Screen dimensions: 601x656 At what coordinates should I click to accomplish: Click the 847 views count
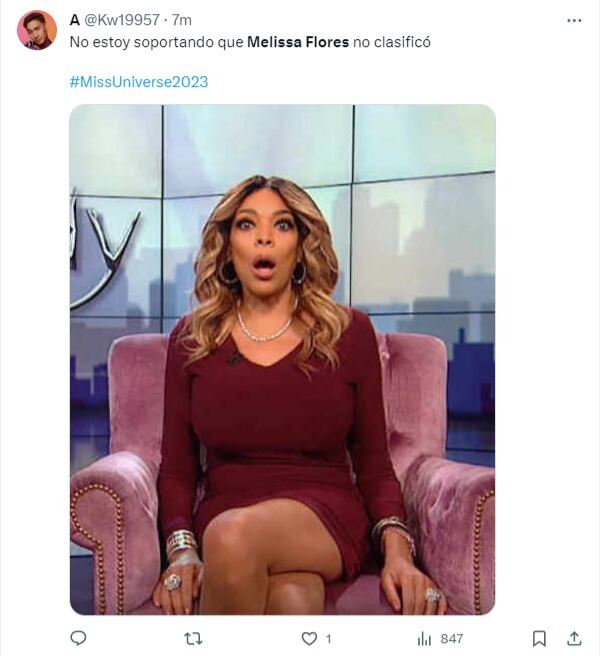(452, 639)
